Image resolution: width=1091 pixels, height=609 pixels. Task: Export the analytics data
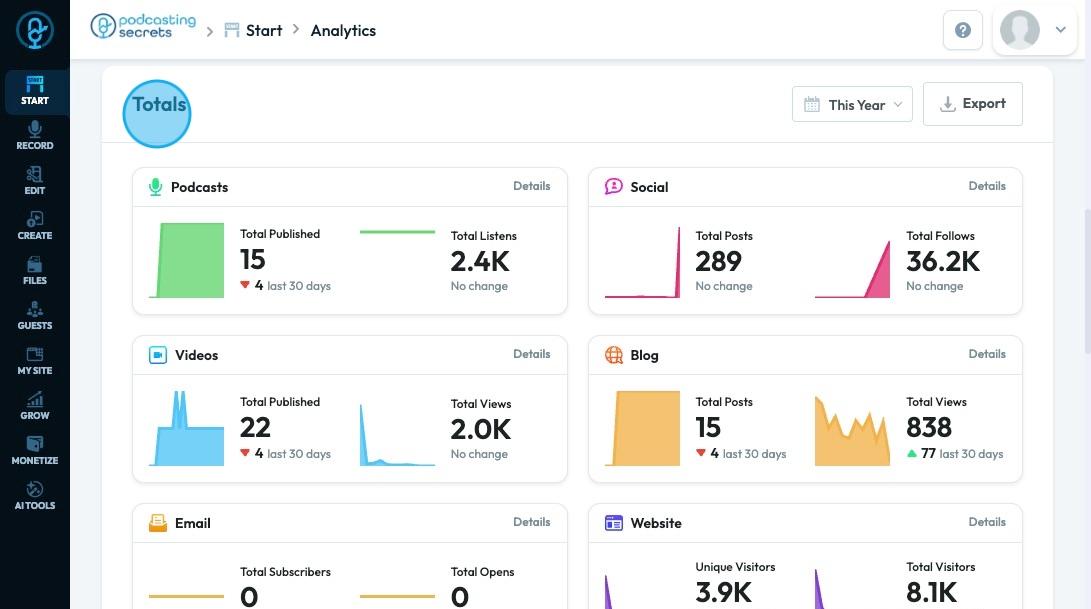(973, 104)
